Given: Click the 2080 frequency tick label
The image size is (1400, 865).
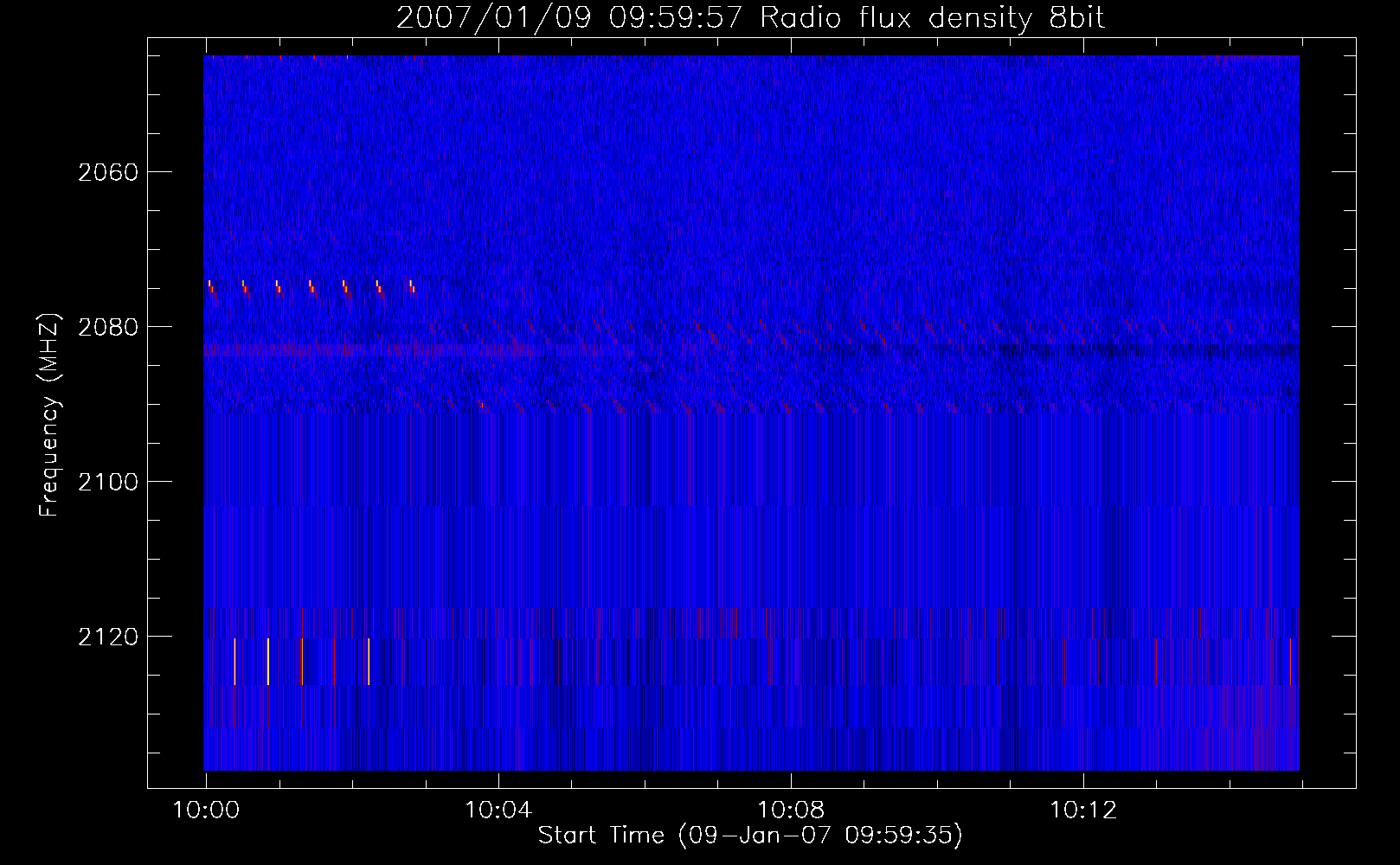Looking at the screenshot, I should point(108,327).
